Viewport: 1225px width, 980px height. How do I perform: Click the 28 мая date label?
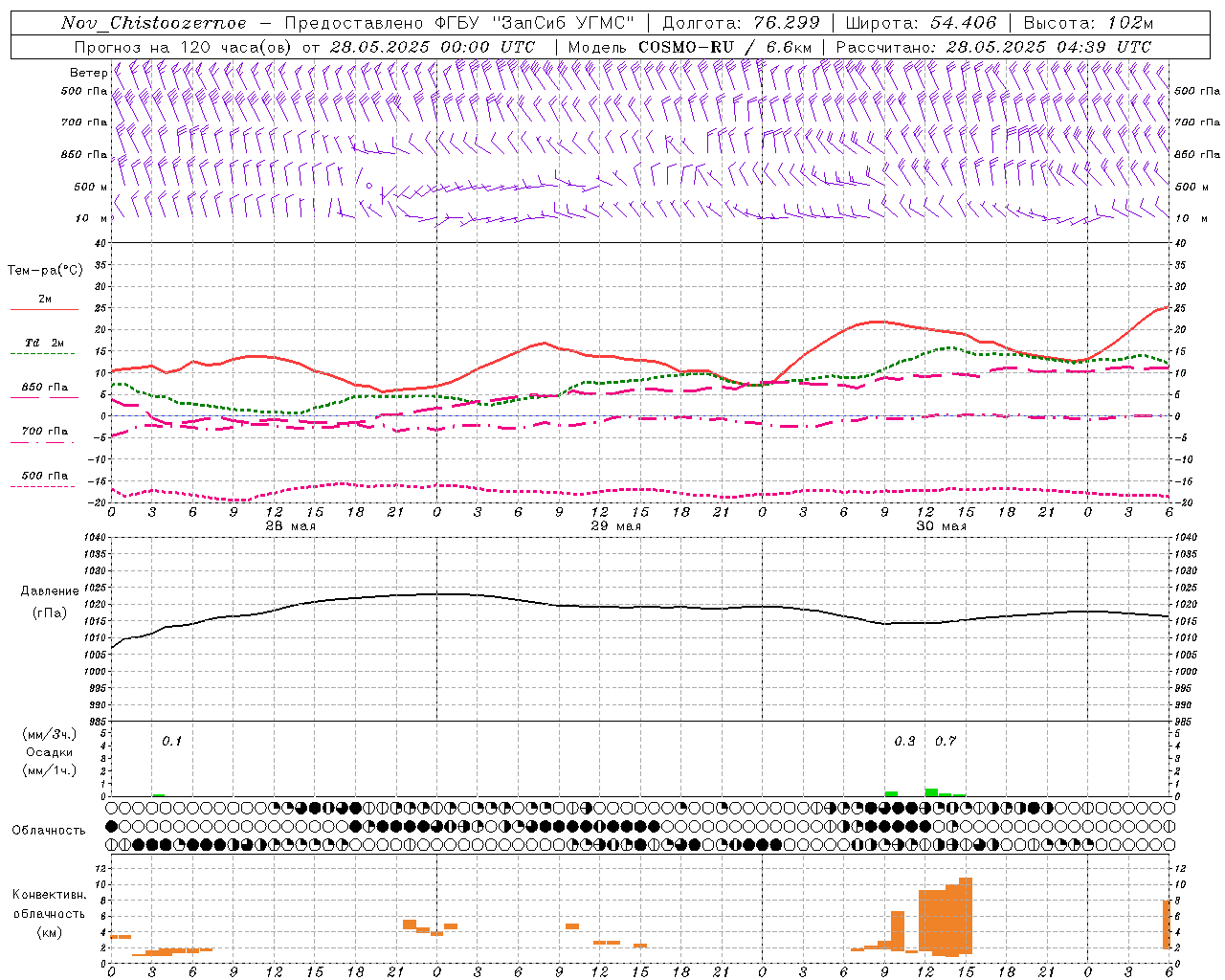tap(291, 526)
